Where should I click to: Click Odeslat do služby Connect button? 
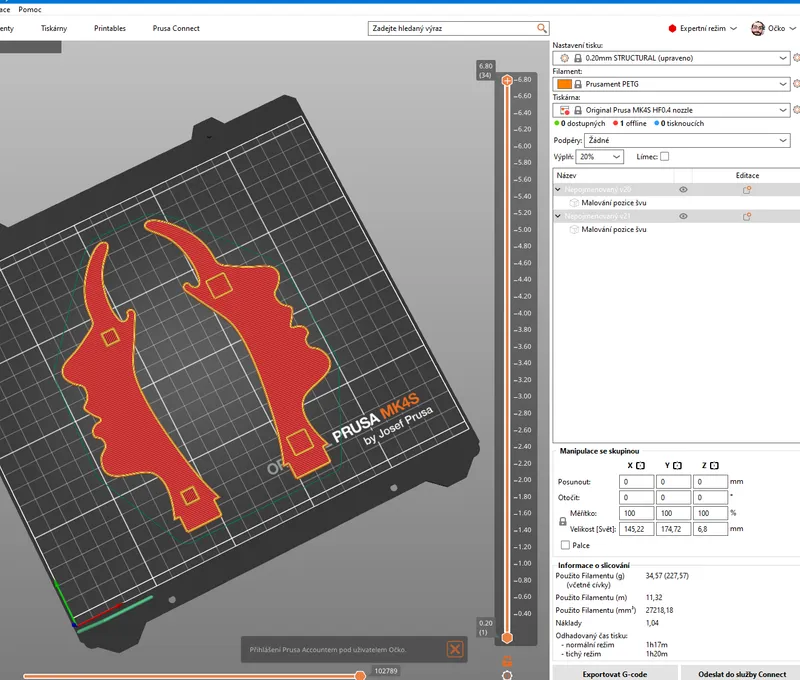click(x=742, y=673)
